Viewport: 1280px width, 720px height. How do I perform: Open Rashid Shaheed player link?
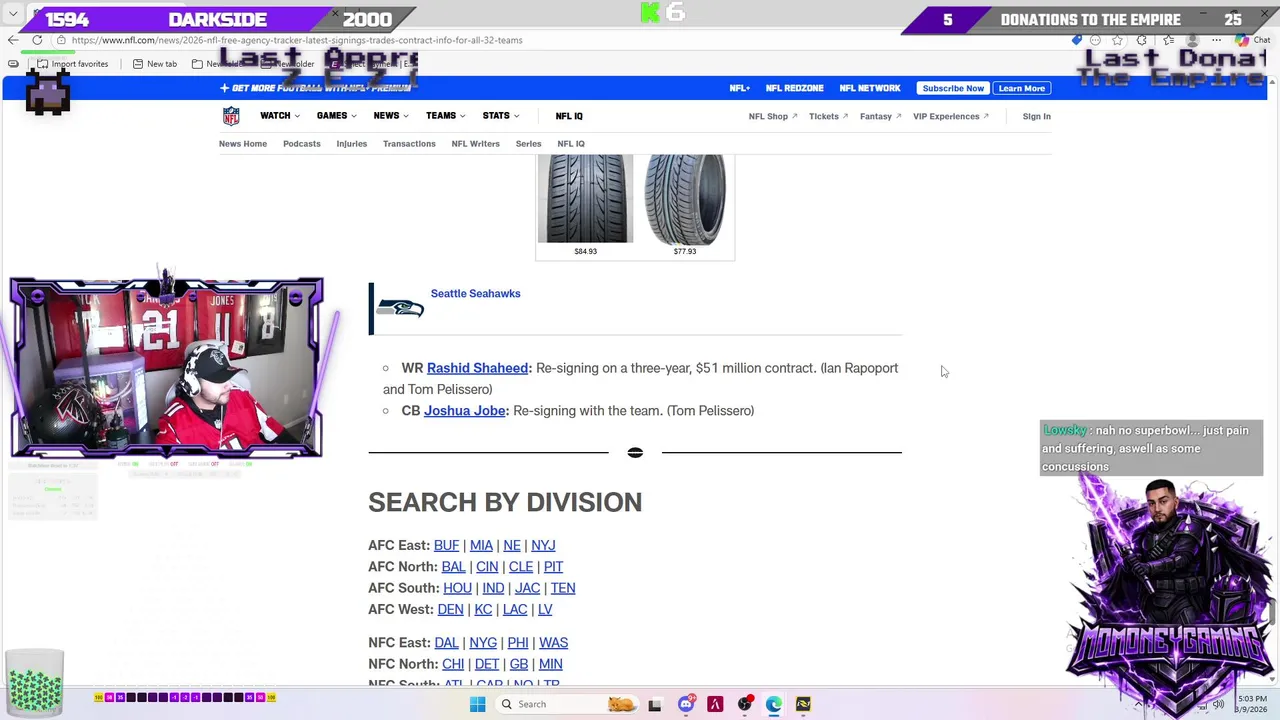pos(477,368)
